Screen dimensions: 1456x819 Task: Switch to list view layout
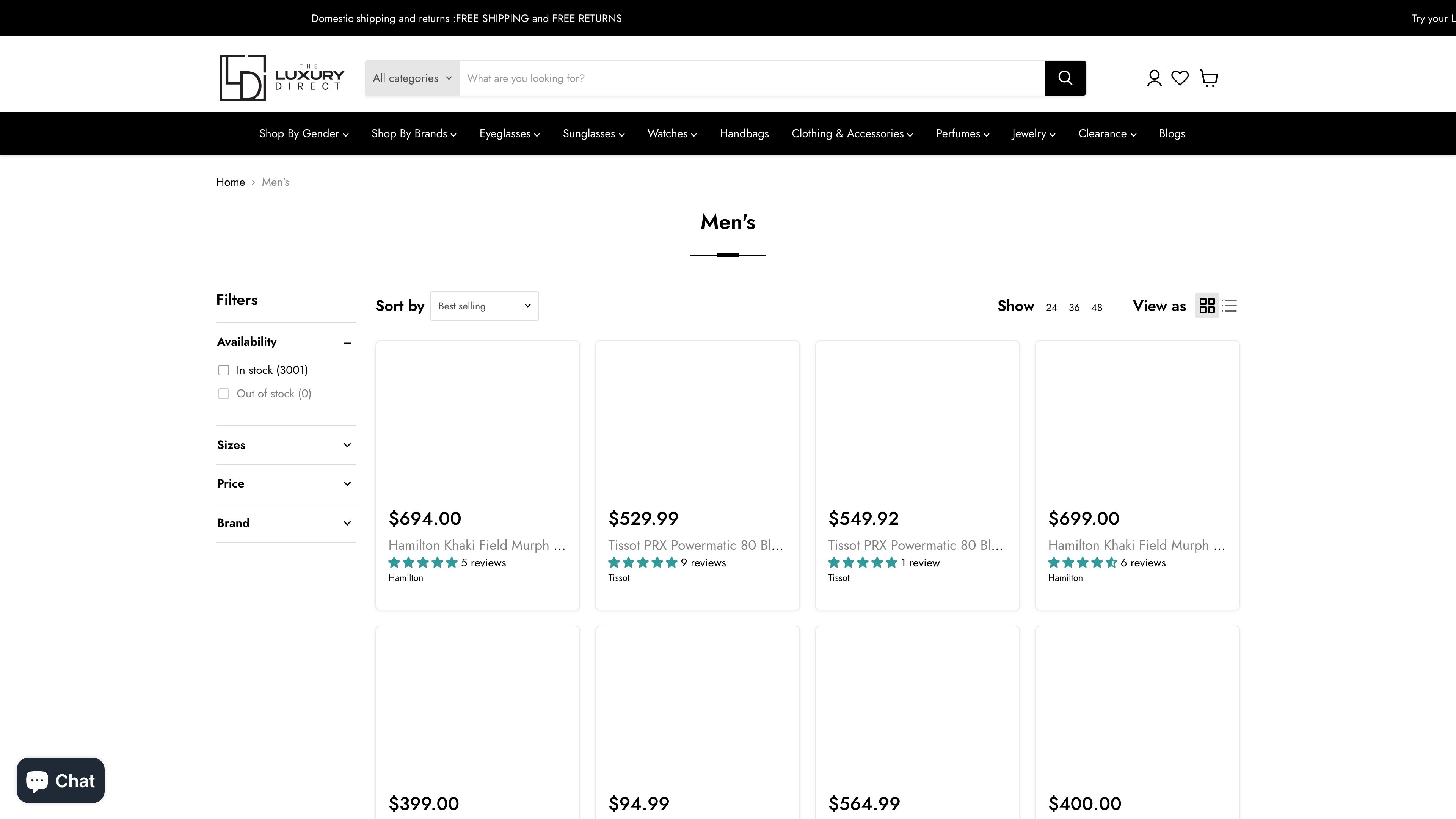[x=1229, y=306]
